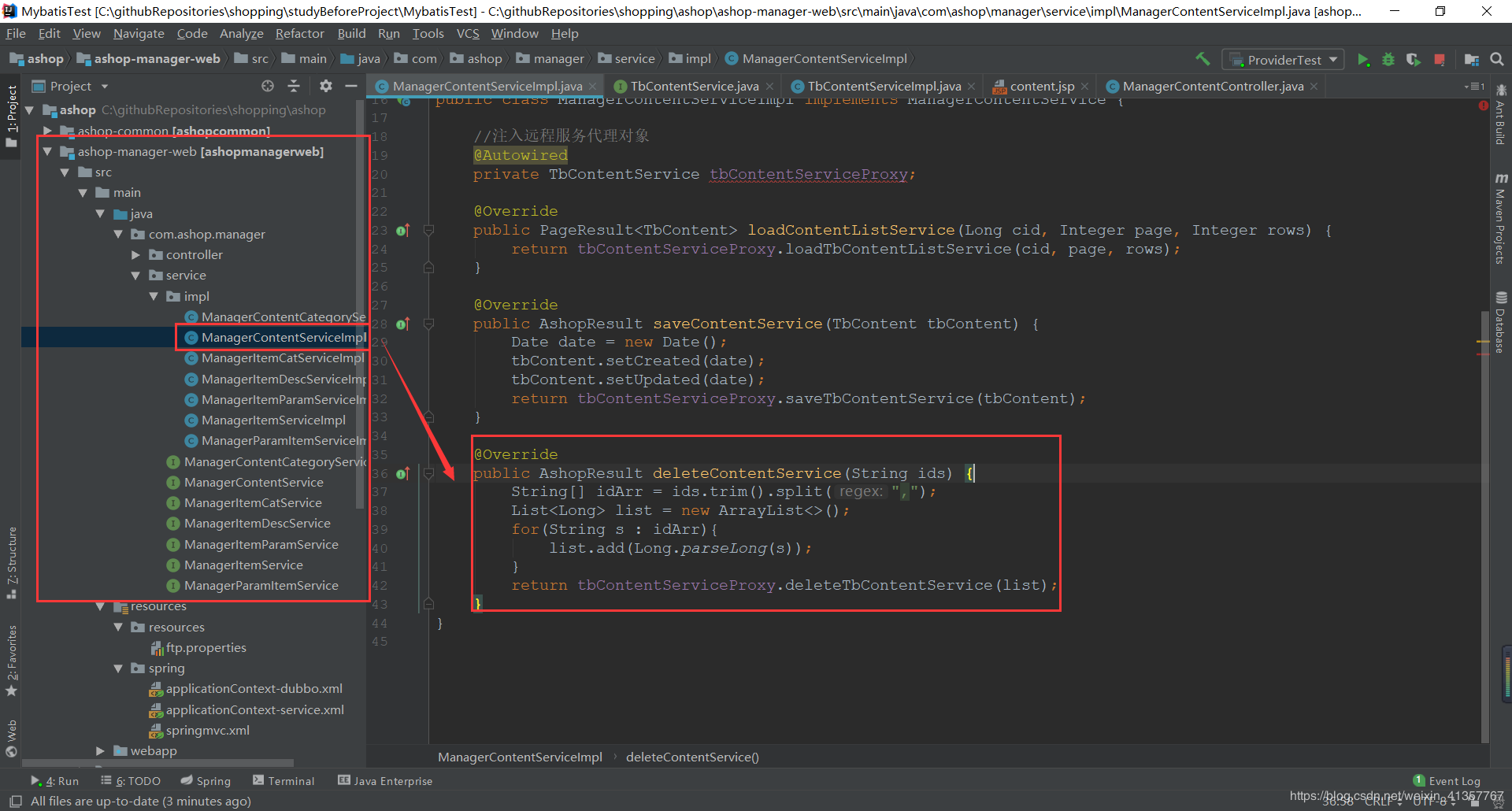Click the Project tree horizontal scrollbar
The height and width of the screenshot is (811, 1512).
[x=157, y=763]
